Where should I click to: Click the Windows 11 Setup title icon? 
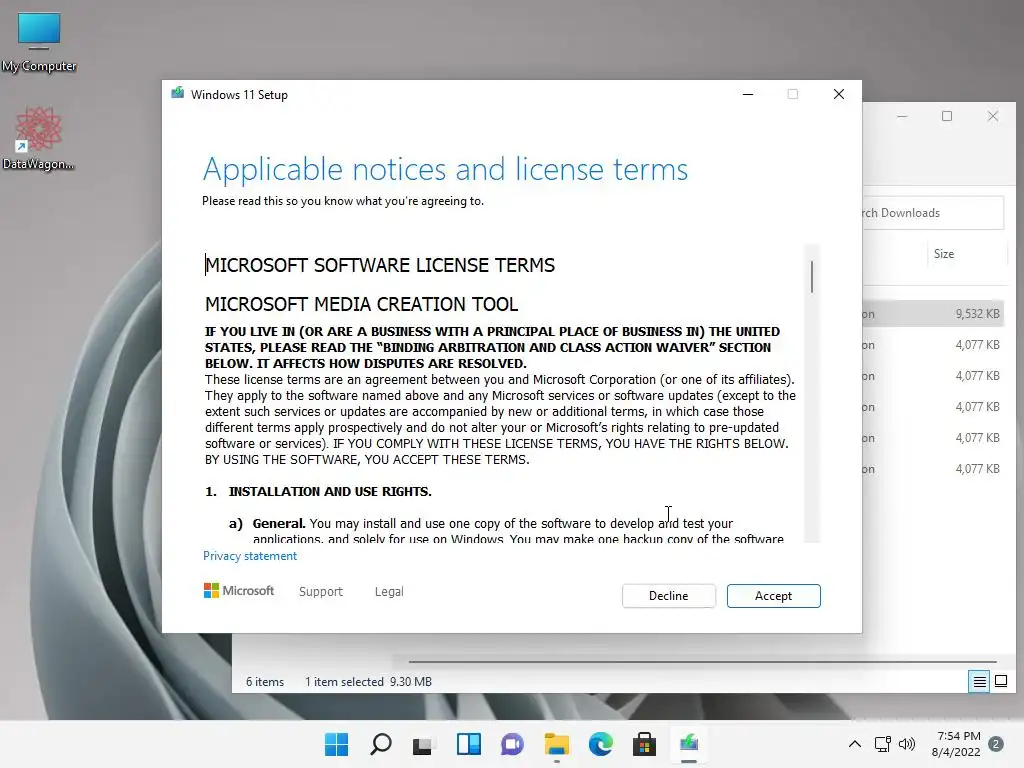177,93
